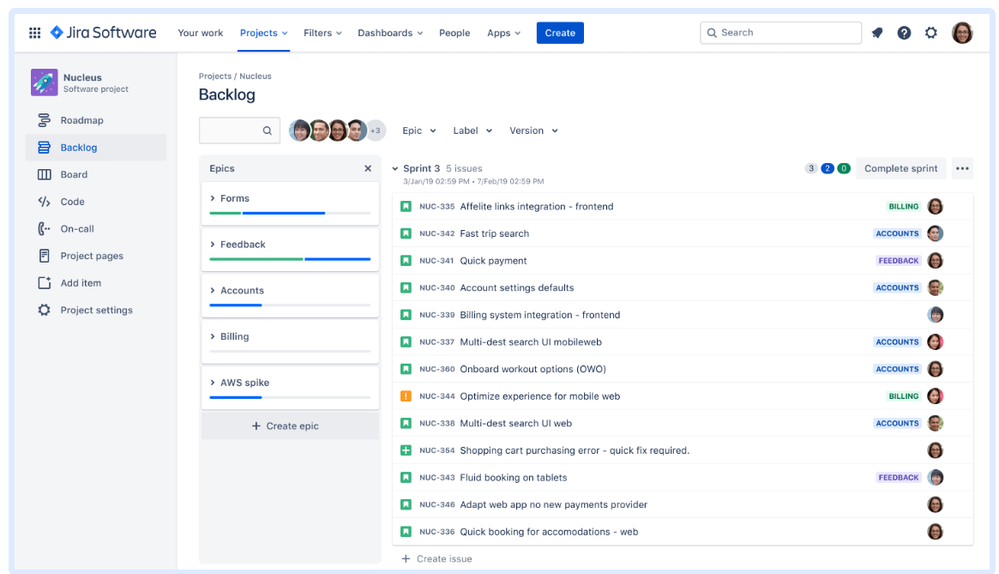Click the Roadmap icon in sidebar

pos(44,120)
